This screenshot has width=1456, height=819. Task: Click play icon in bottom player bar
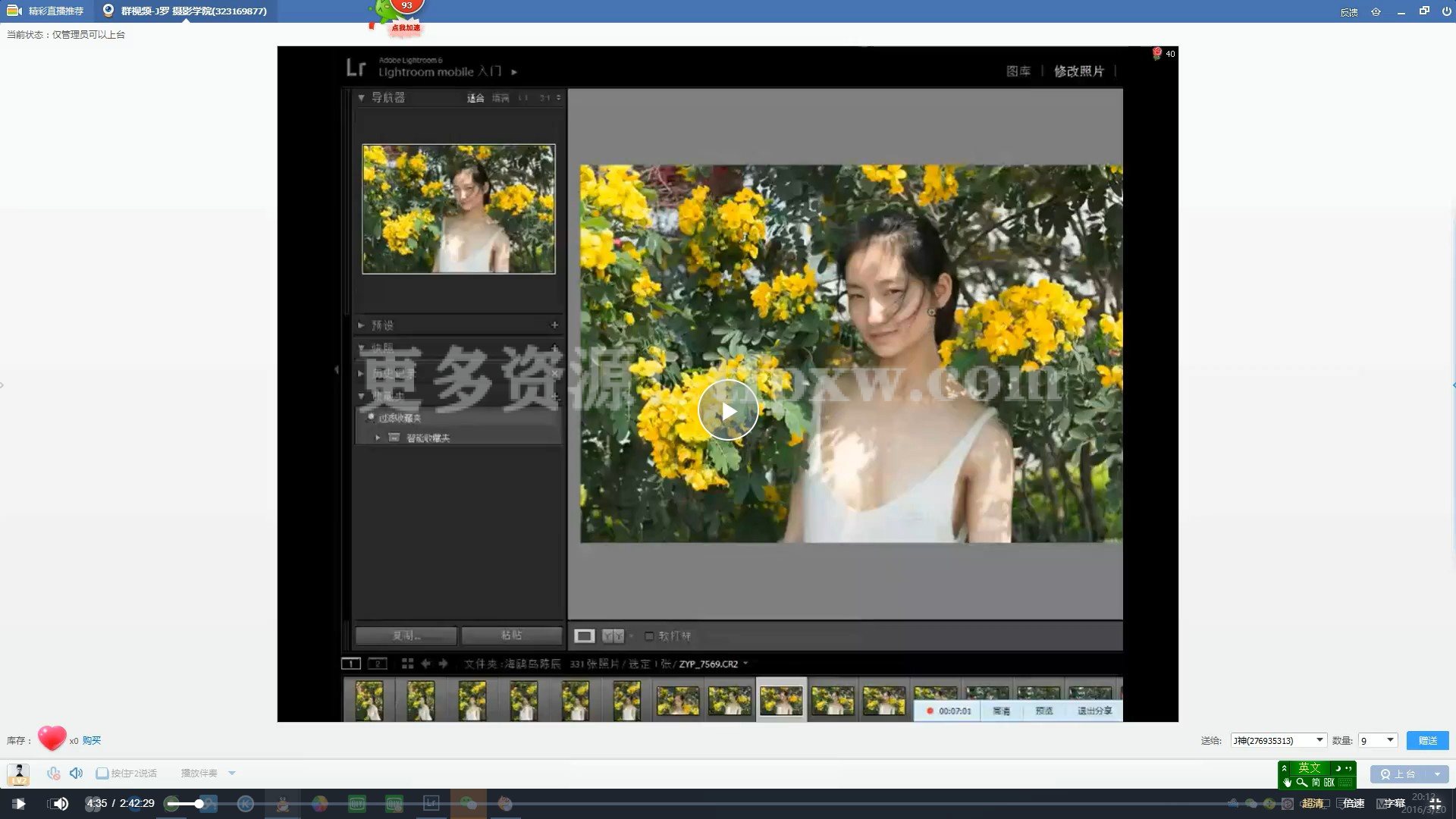[19, 803]
